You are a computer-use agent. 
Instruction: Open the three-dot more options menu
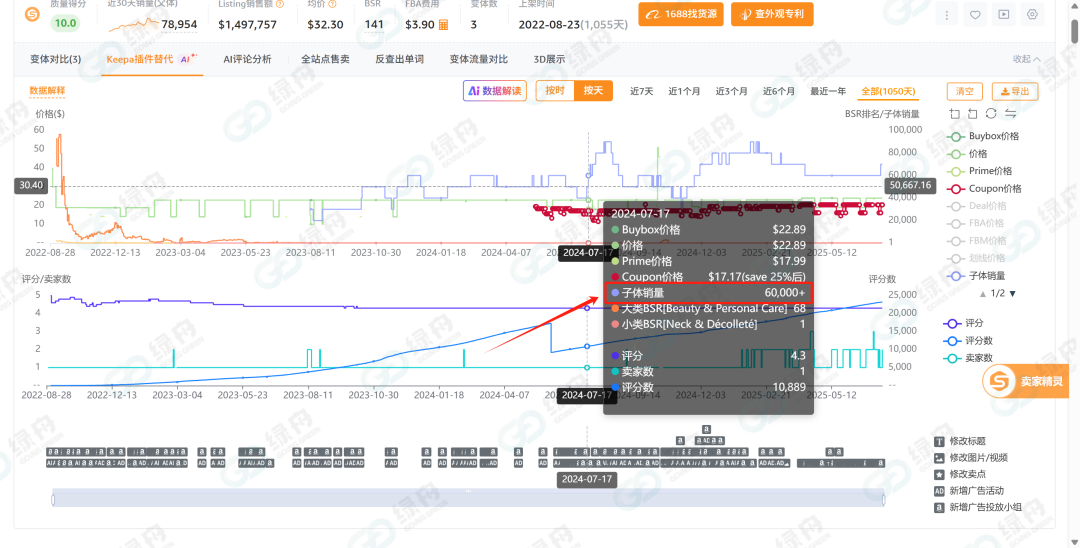click(x=946, y=14)
